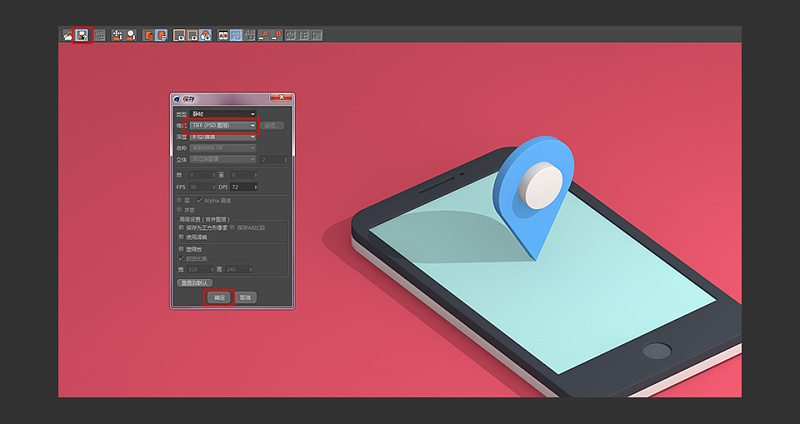Image resolution: width=800 pixels, height=424 pixels.
Task: Click the Open Image folder icon
Action: pyautogui.click(x=67, y=35)
